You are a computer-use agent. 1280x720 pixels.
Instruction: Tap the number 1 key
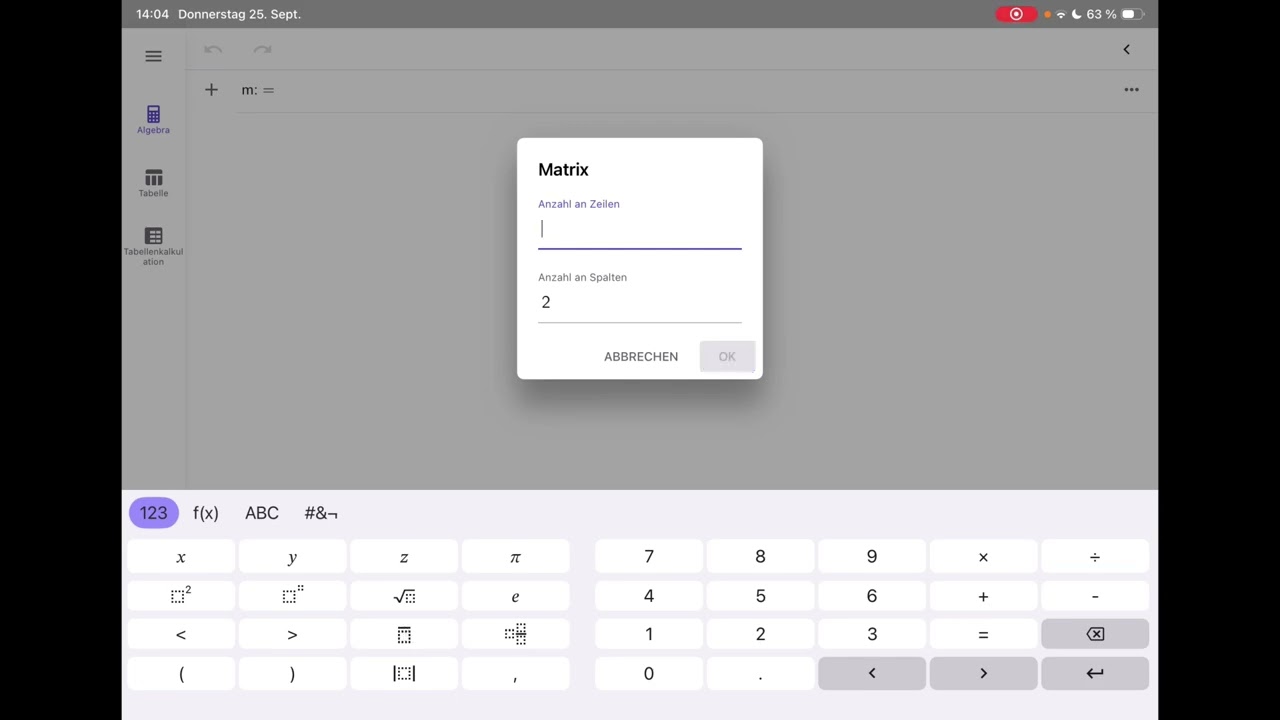pyautogui.click(x=649, y=634)
